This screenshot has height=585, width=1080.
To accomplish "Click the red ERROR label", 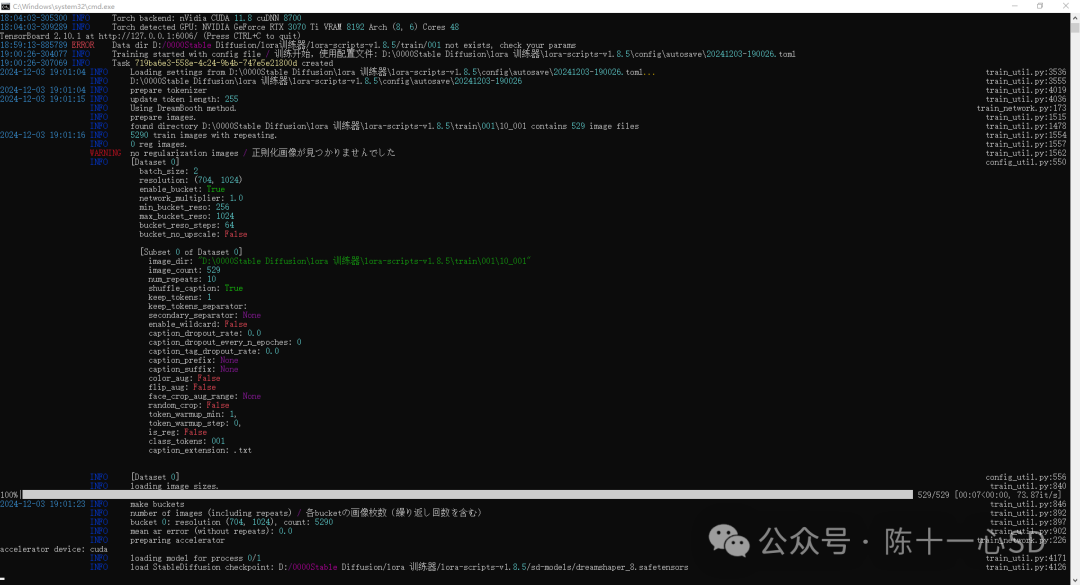I will point(83,45).
